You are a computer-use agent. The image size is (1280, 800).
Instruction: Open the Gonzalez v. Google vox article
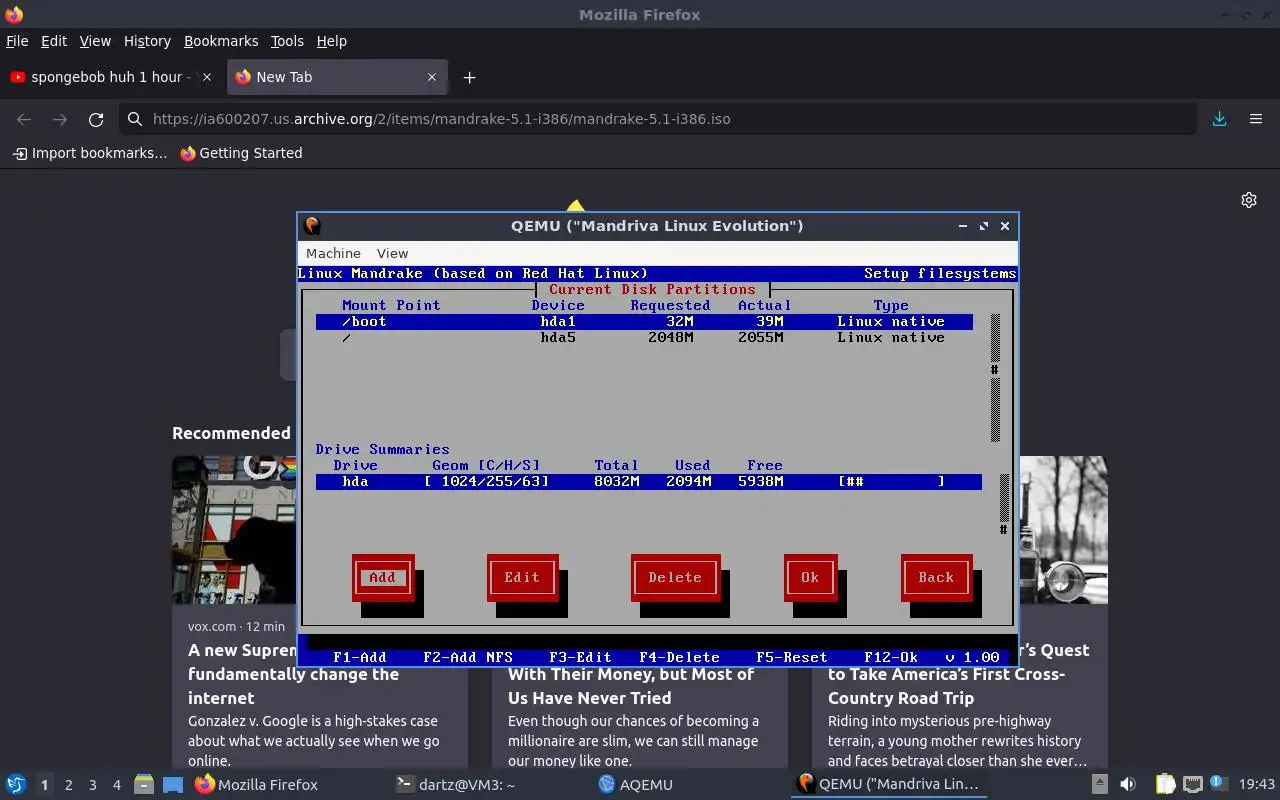[241, 674]
